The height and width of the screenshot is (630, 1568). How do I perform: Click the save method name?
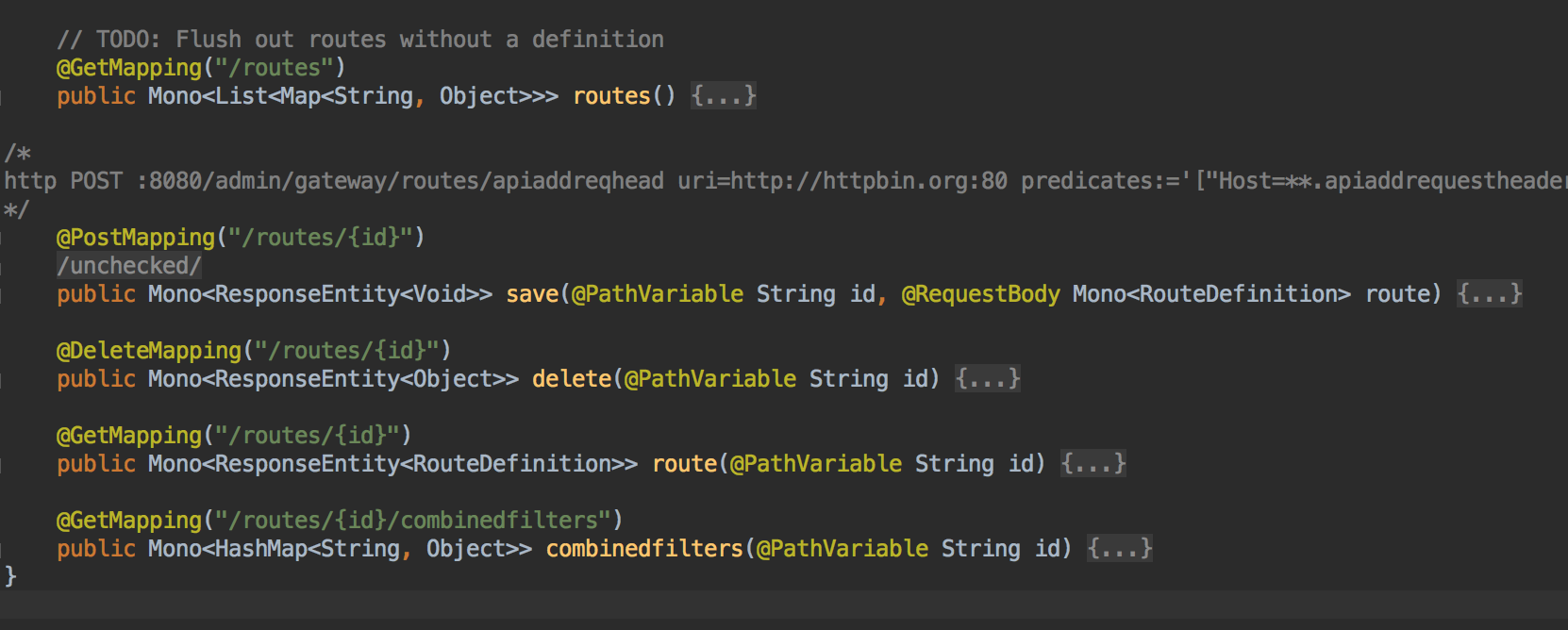532,294
